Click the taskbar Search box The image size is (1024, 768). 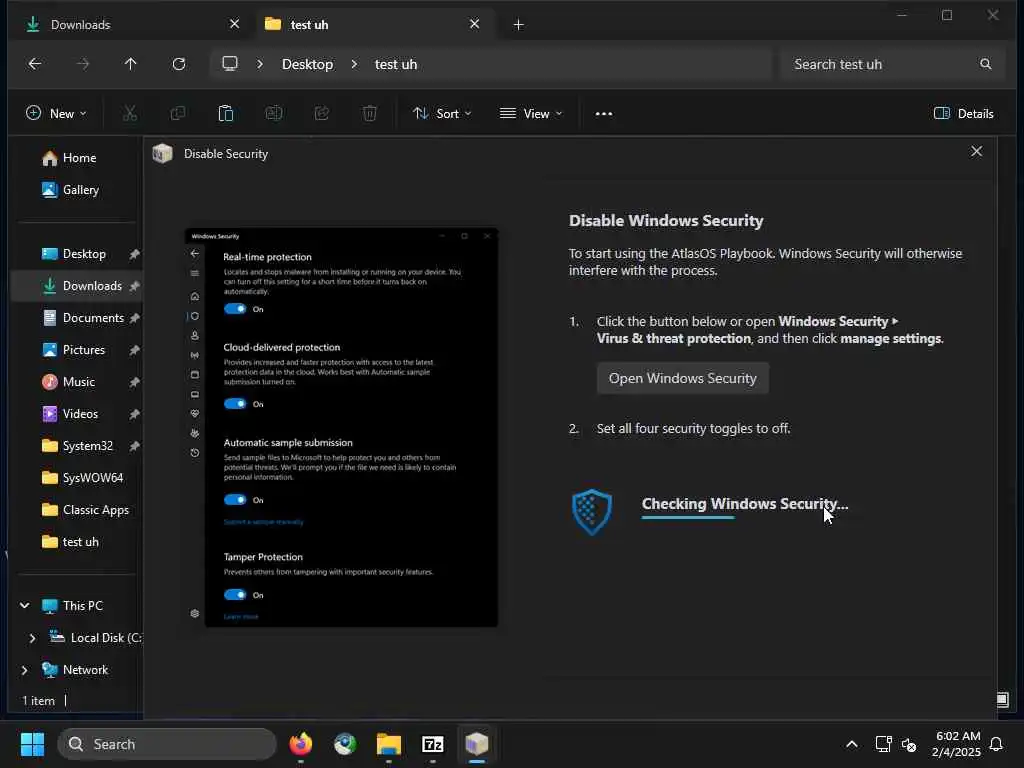pos(167,744)
